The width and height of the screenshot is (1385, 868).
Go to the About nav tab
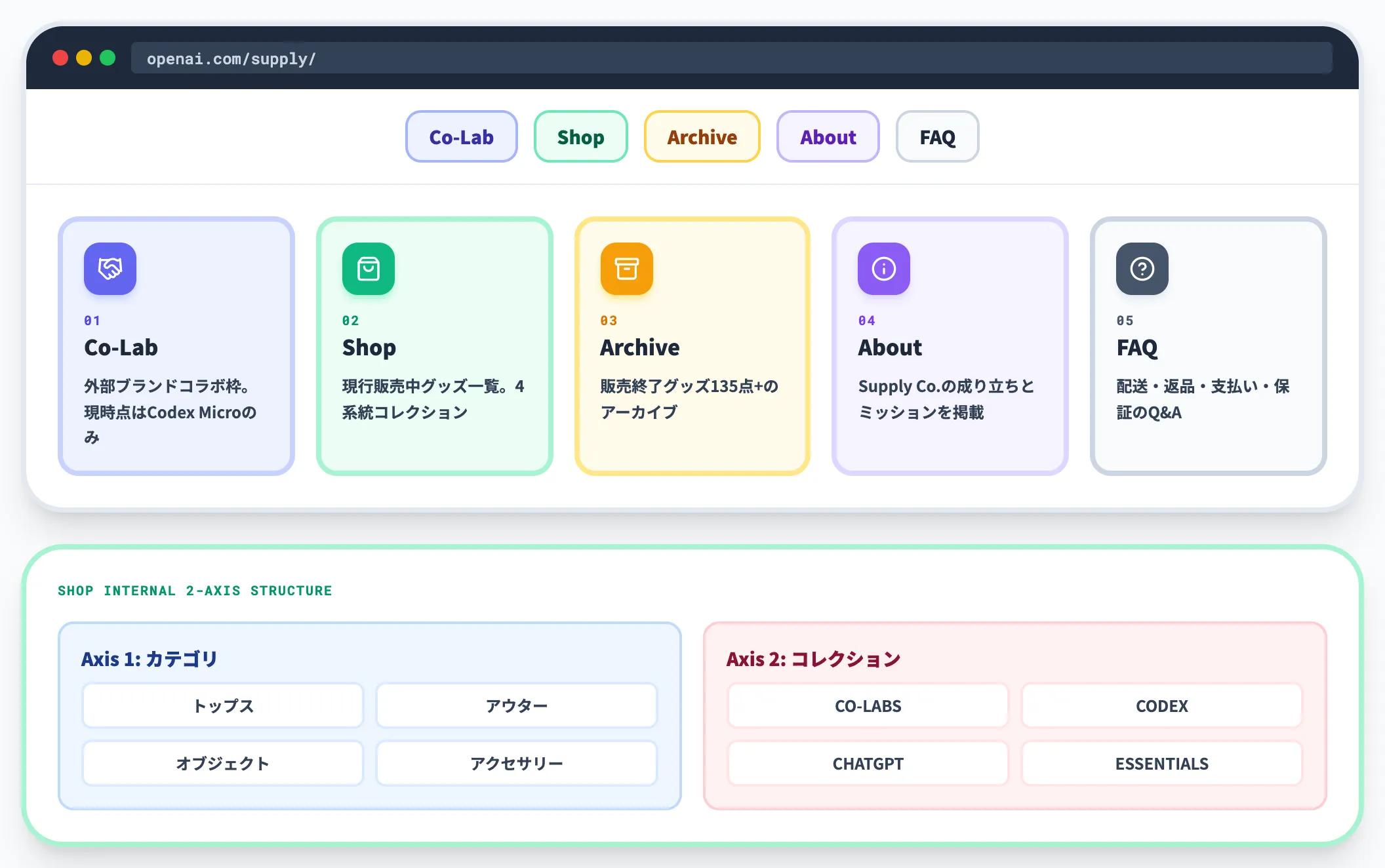828,136
